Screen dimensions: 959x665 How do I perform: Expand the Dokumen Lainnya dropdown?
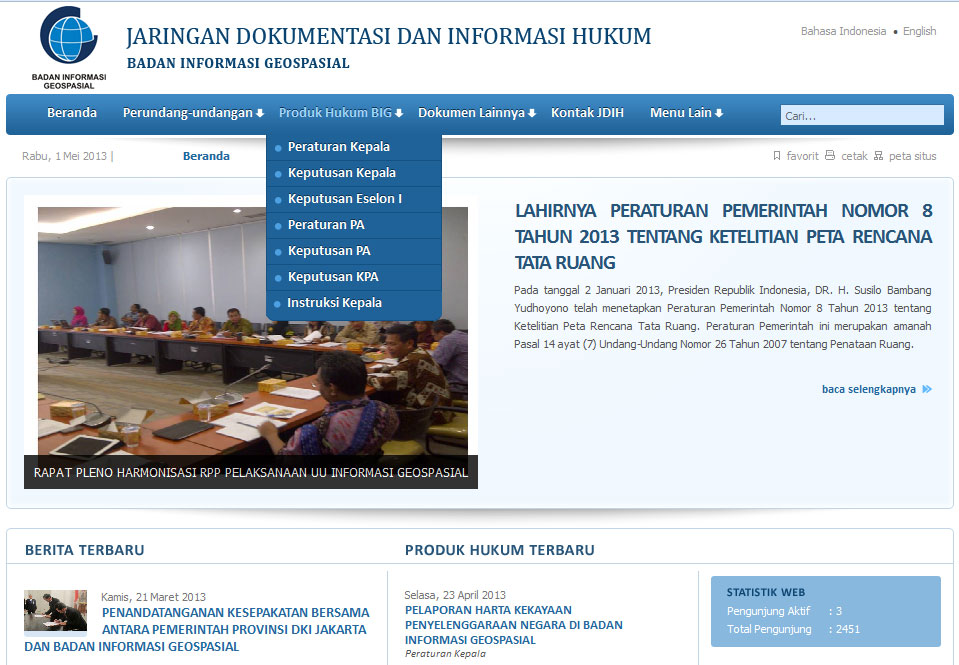[477, 113]
